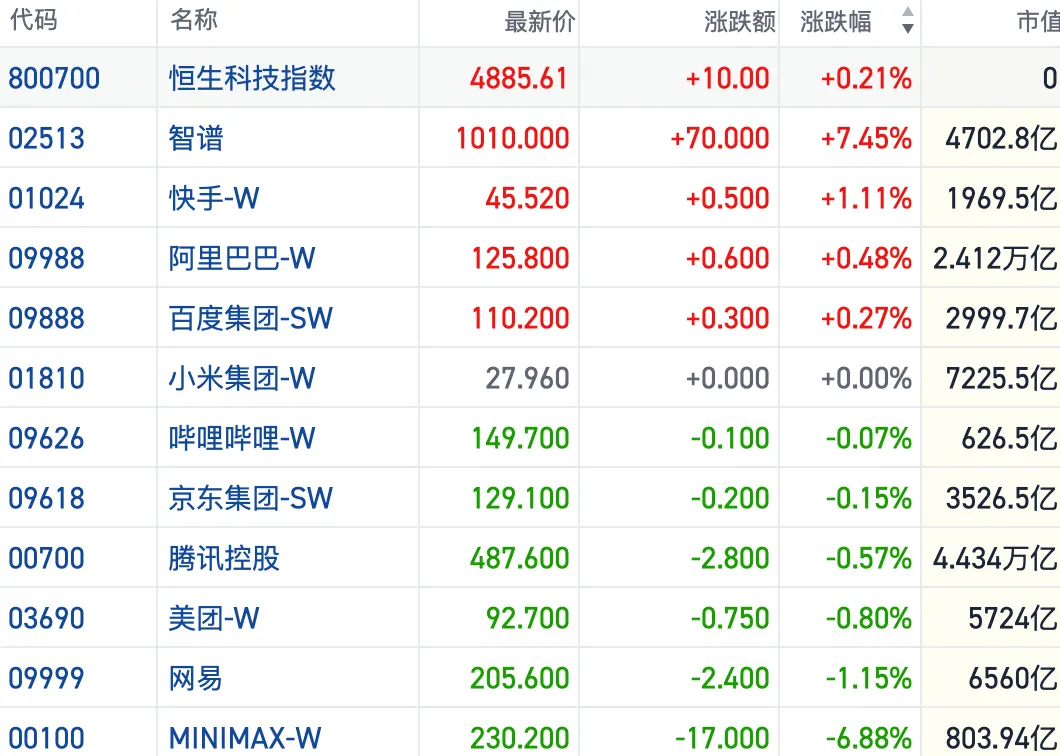Image resolution: width=1060 pixels, height=756 pixels.
Task: View 腾讯控股 stock details
Action: point(224,558)
